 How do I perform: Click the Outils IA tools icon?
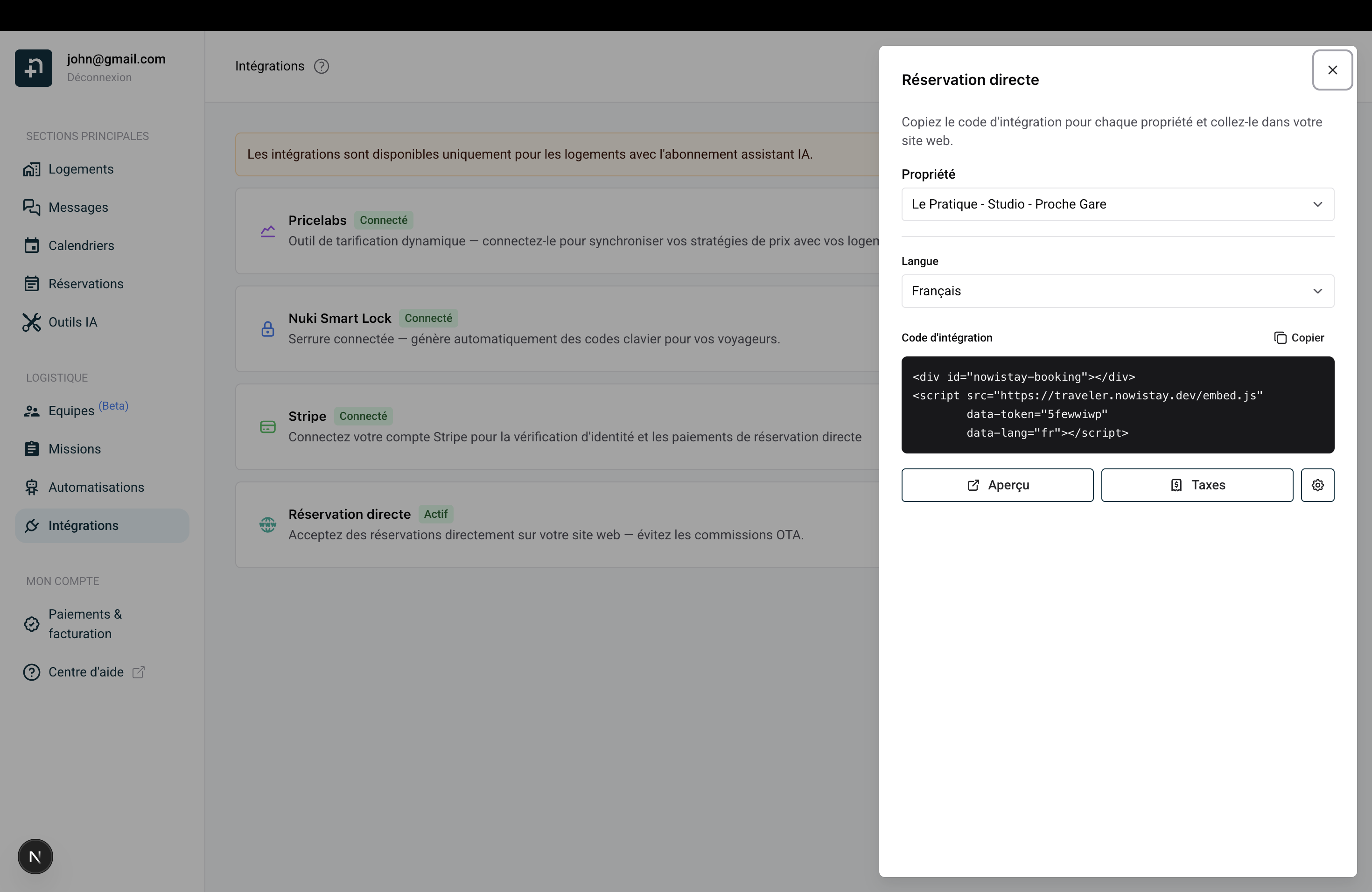coord(32,322)
